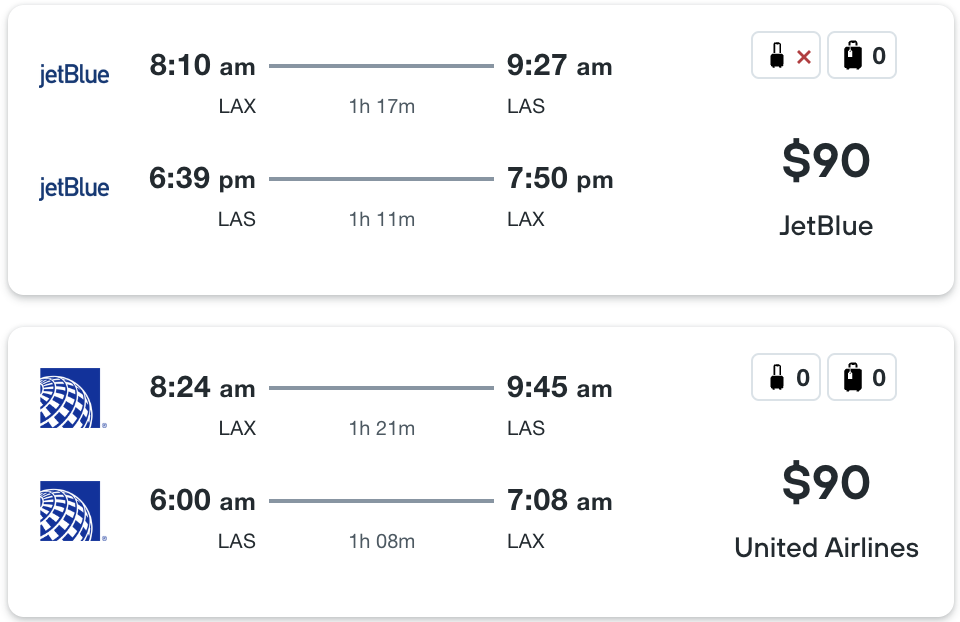Click the JetBlue airline name under the price

(826, 226)
